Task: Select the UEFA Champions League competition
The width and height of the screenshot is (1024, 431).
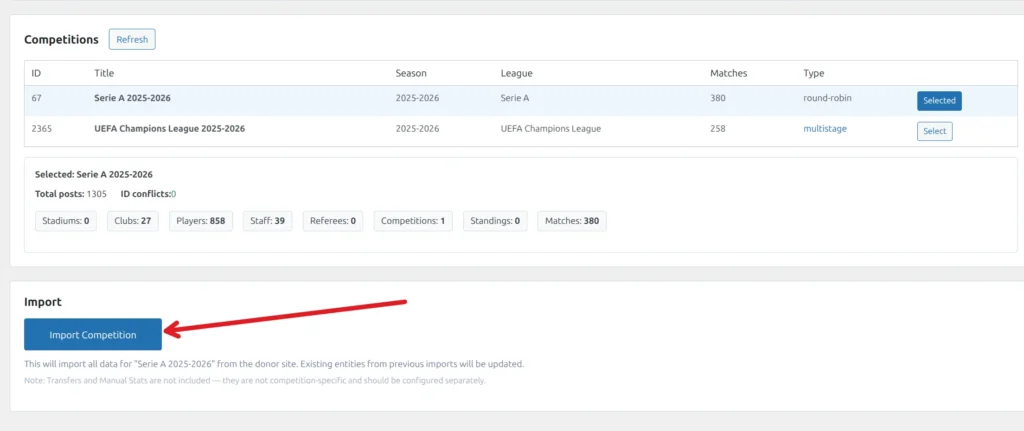Action: click(x=935, y=131)
